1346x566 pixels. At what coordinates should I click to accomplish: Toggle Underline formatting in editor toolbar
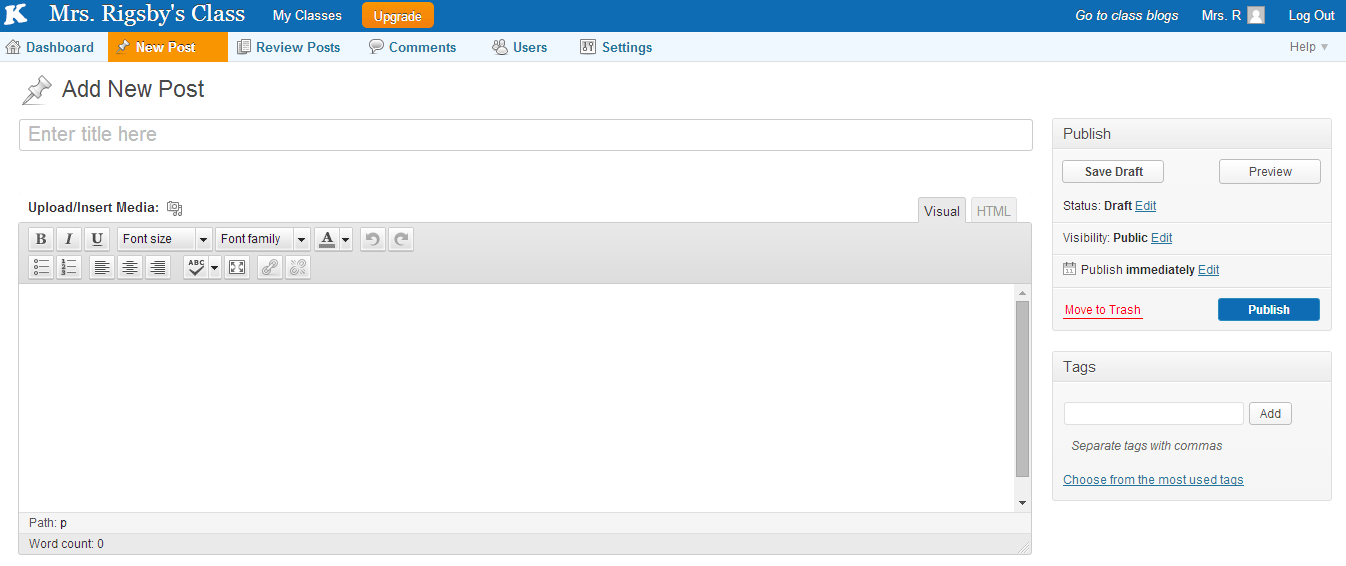pos(97,239)
